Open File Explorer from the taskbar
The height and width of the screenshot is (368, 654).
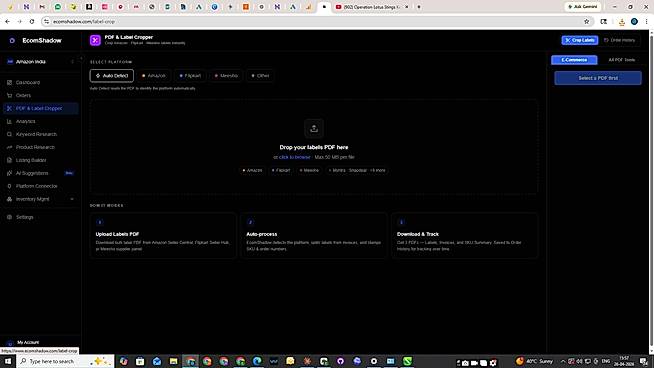[x=174, y=361]
